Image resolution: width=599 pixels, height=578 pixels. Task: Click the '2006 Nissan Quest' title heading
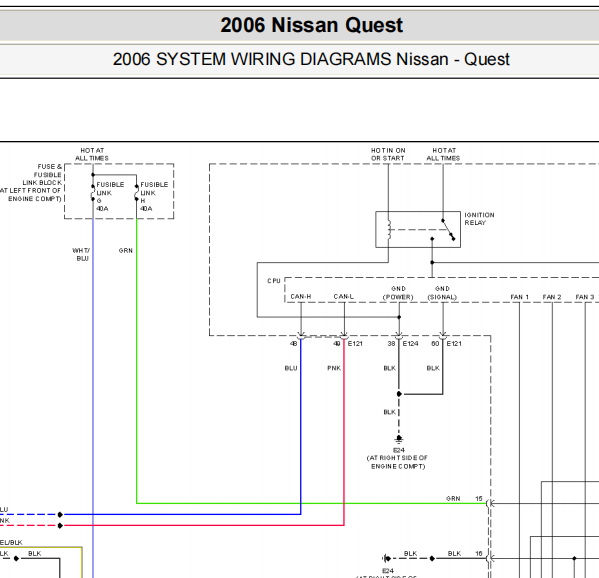(x=311, y=25)
